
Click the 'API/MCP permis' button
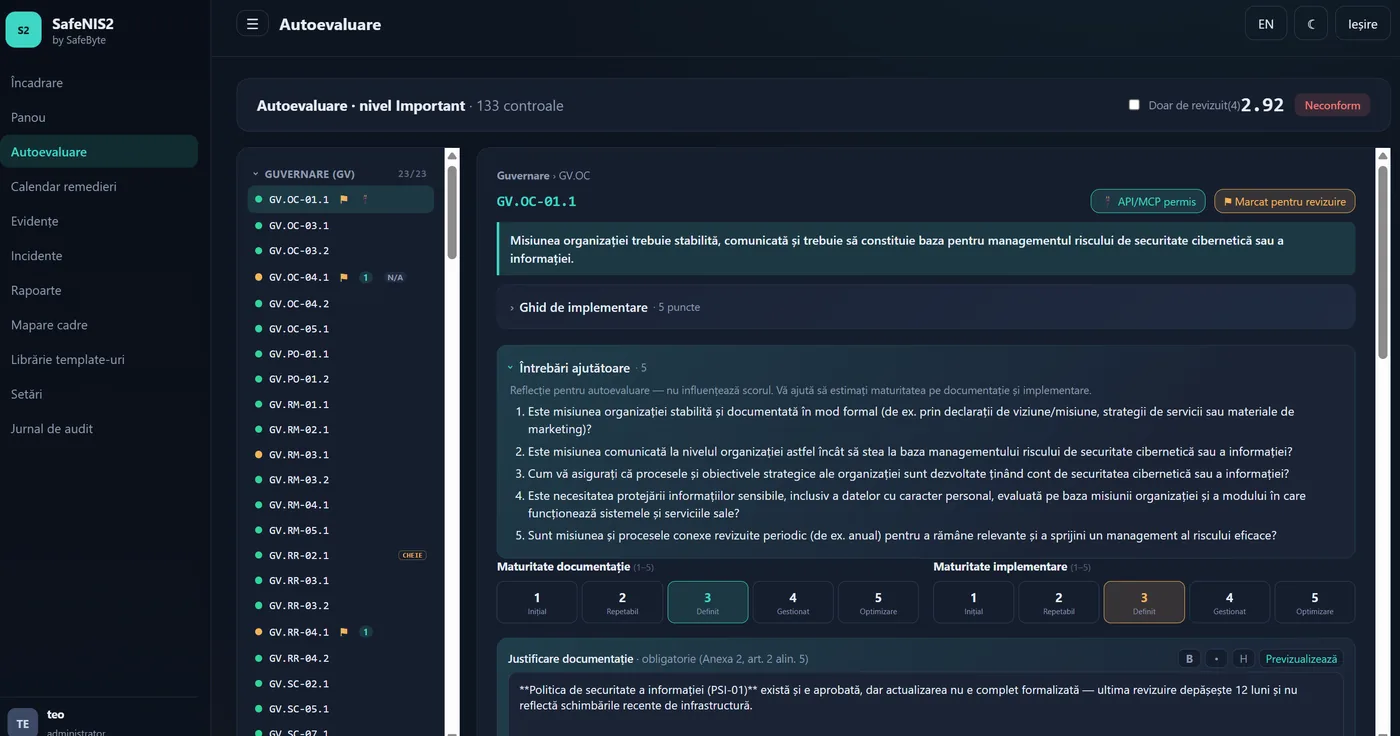pos(1148,201)
